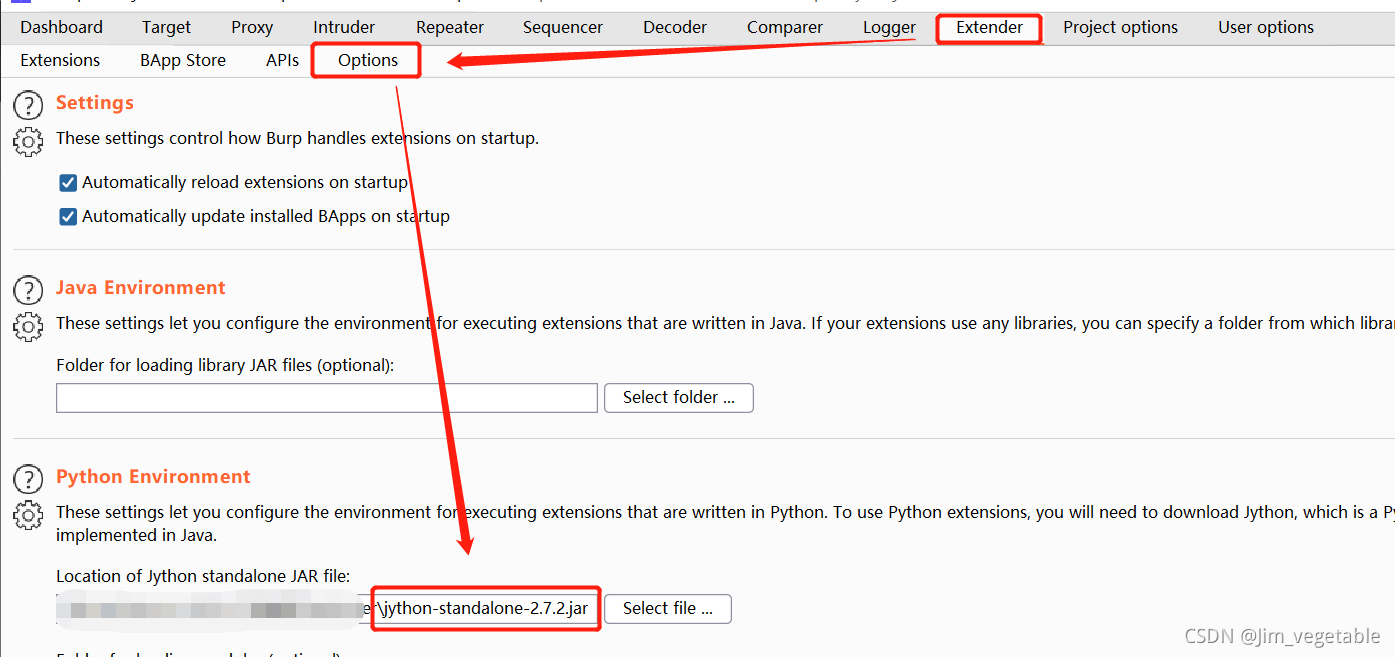1395x657 pixels.
Task: Click the Python Environment heading
Action: pyautogui.click(x=153, y=476)
